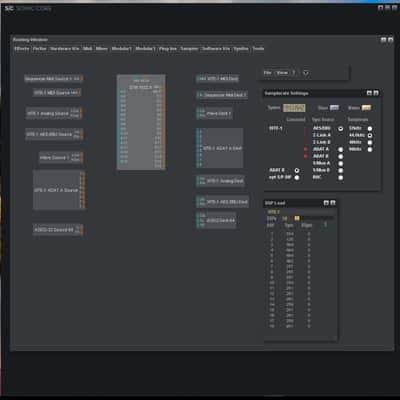400x400 pixels.
Task: Close the Samplerate Settings panel
Action: point(376,93)
